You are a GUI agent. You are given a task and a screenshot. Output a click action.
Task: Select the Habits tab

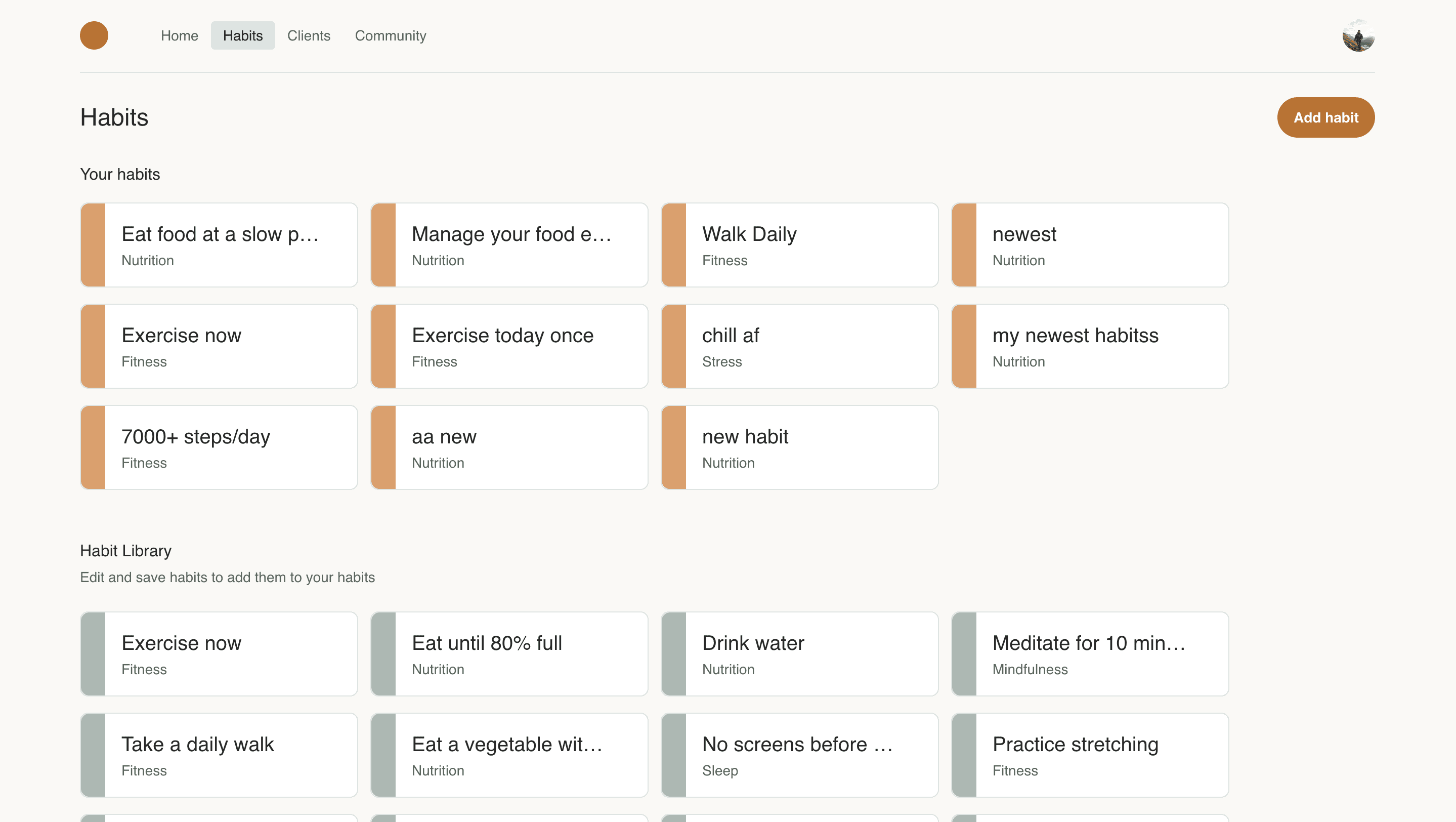(242, 35)
